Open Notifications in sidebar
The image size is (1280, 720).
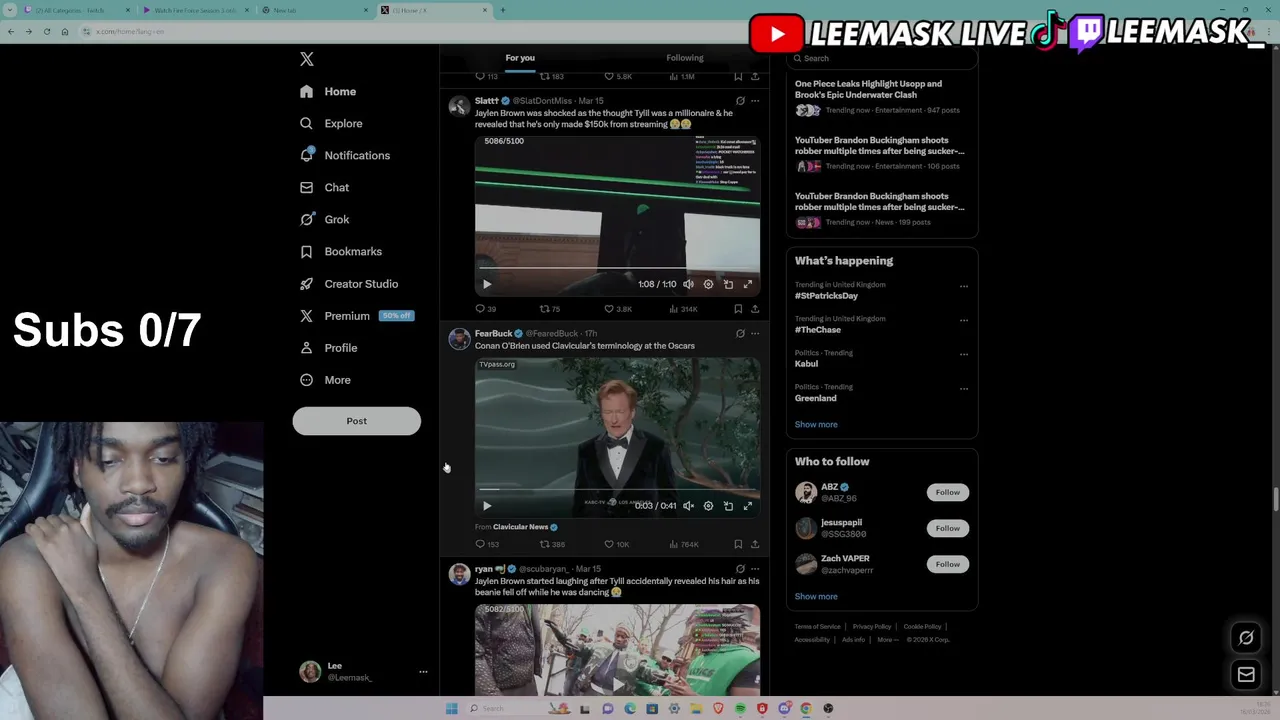[x=345, y=155]
